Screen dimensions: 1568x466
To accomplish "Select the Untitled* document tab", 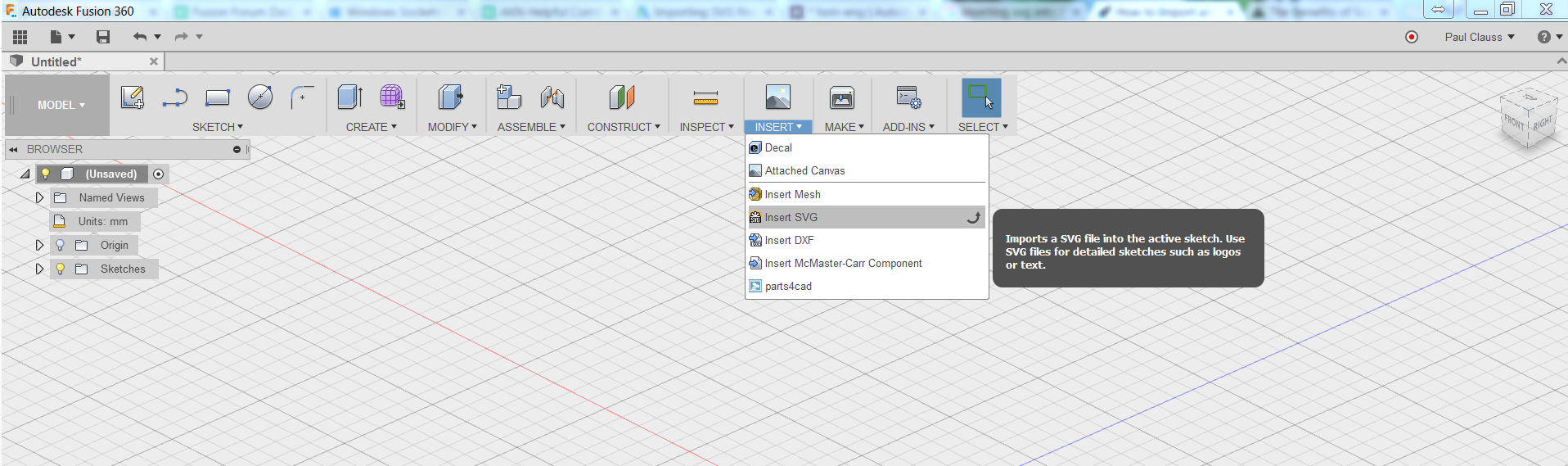I will tap(82, 61).
